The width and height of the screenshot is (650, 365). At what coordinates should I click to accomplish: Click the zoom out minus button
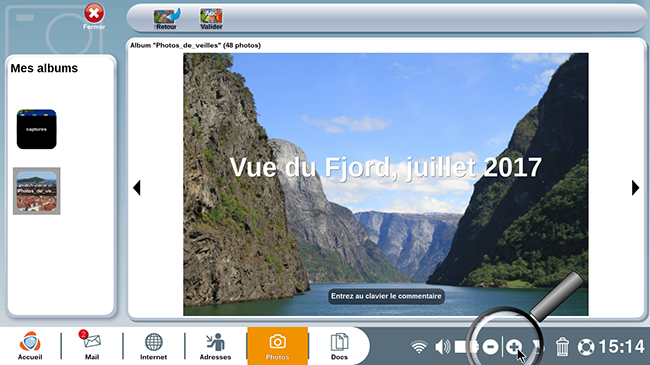pyautogui.click(x=490, y=347)
